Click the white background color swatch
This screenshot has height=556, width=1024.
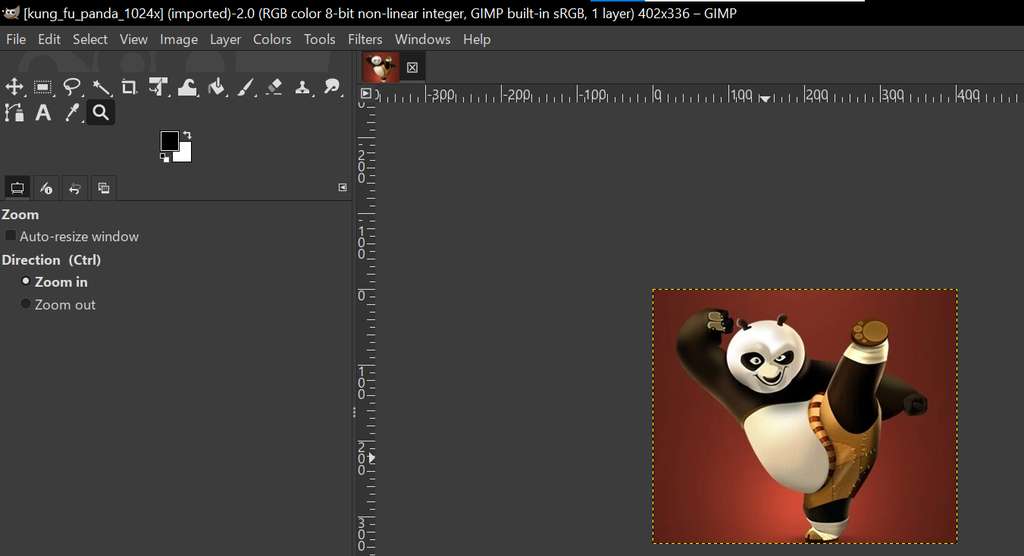pyautogui.click(x=184, y=154)
